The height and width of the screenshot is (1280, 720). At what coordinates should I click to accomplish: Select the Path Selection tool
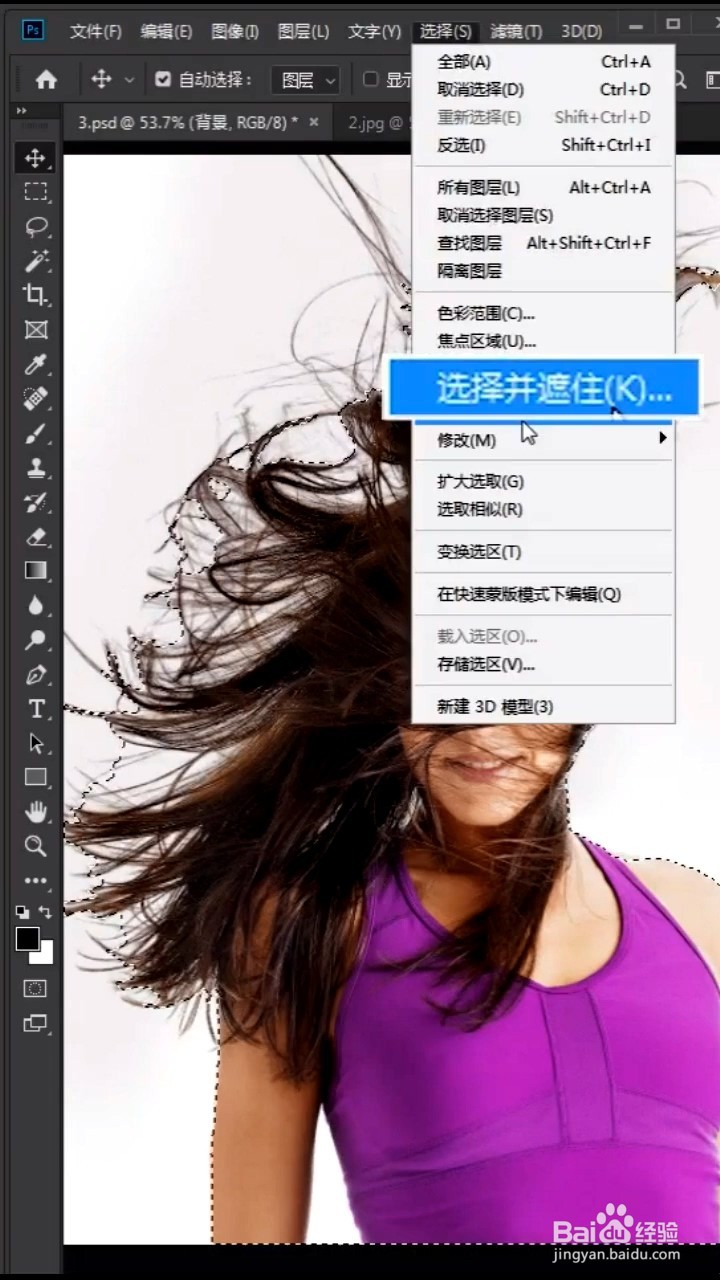36,743
